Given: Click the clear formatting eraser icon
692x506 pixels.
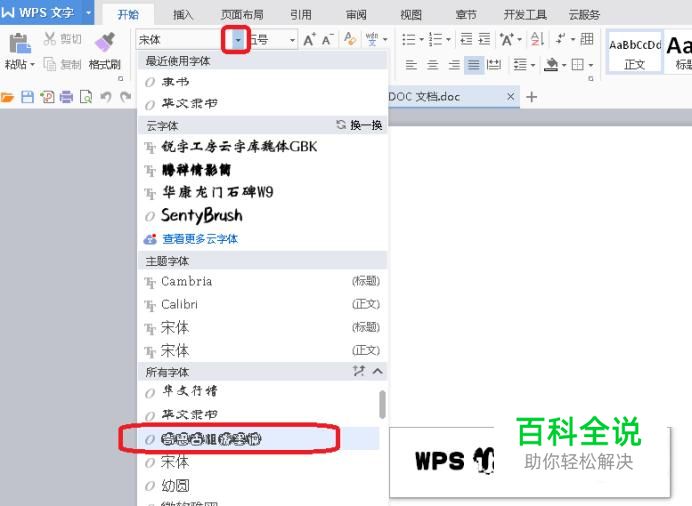Looking at the screenshot, I should pos(350,39).
